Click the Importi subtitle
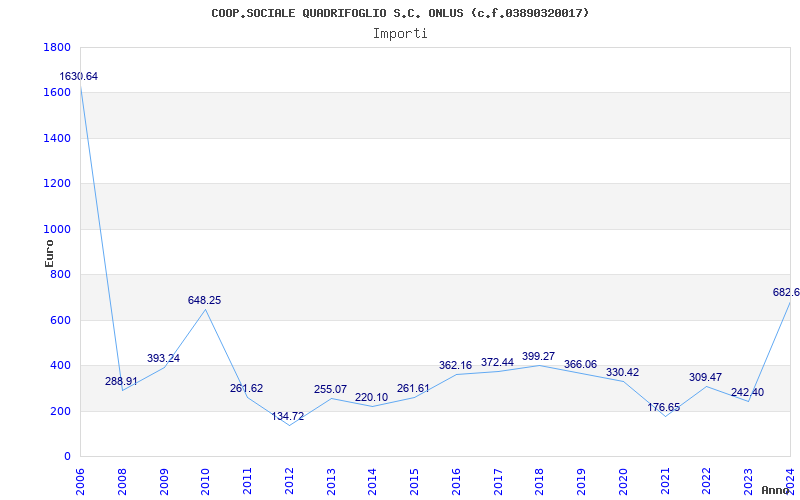800x500 pixels. tap(400, 34)
